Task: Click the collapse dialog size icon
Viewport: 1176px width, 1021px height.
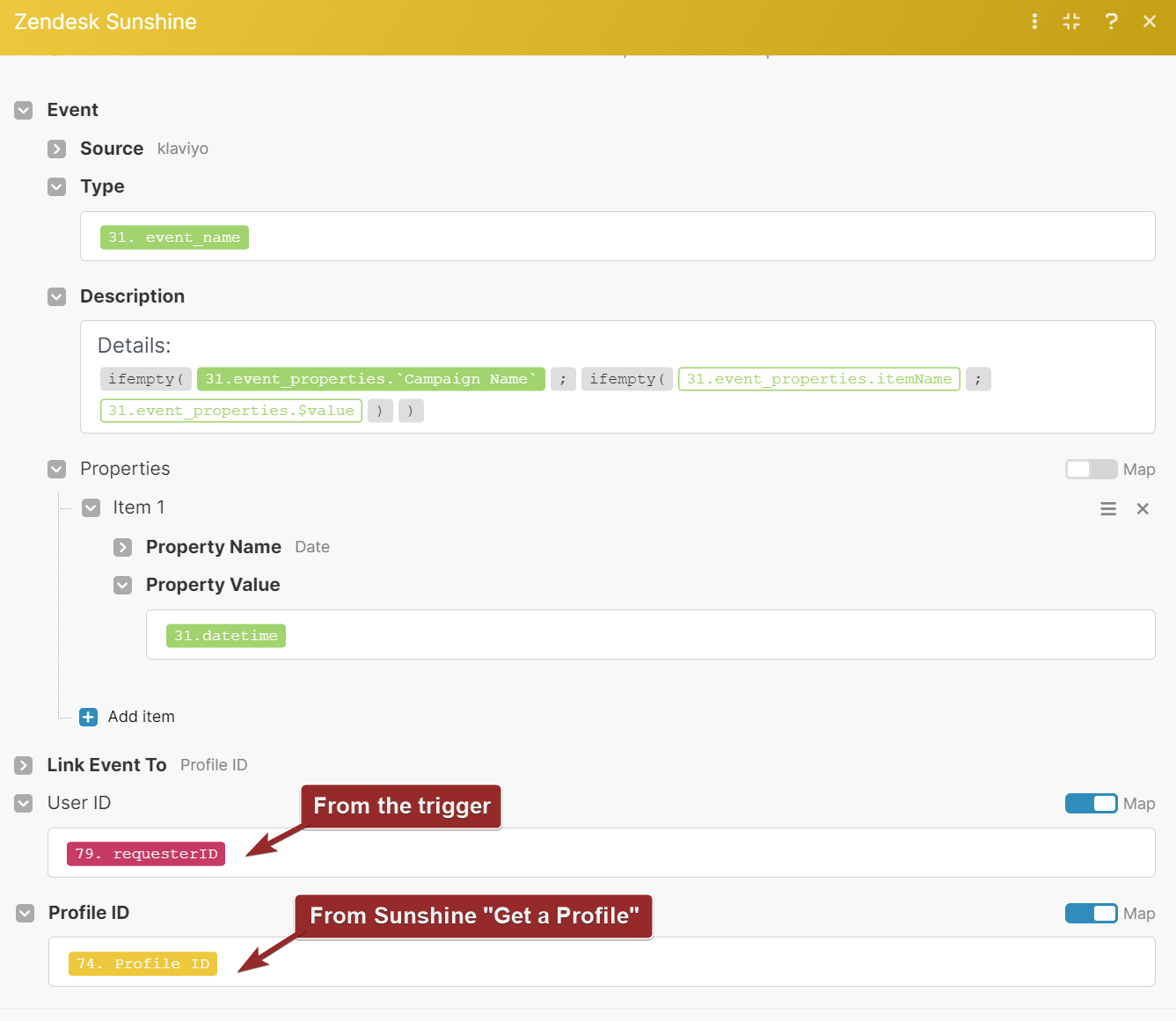Action: point(1071,21)
